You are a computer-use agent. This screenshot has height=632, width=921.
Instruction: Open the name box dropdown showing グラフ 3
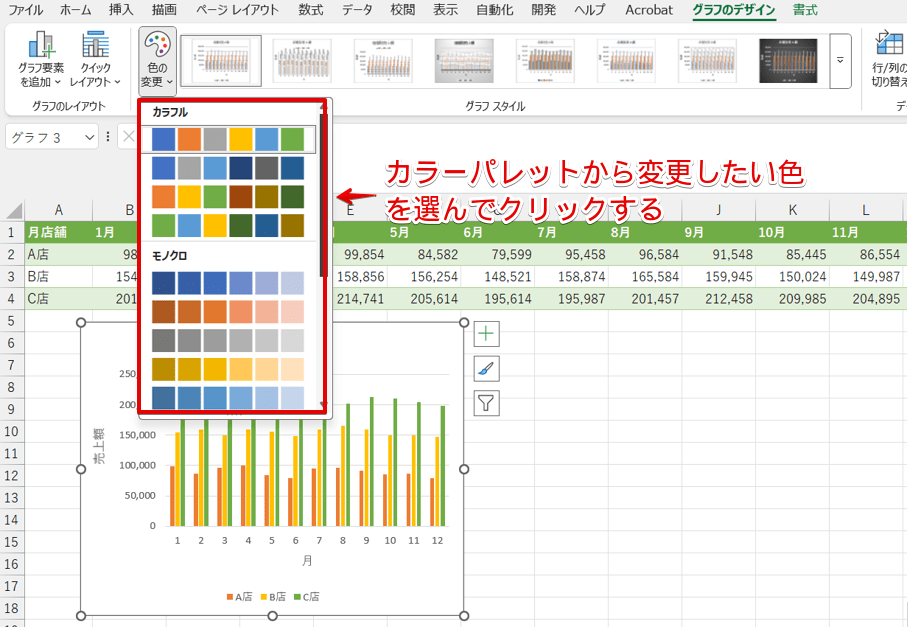[89, 137]
